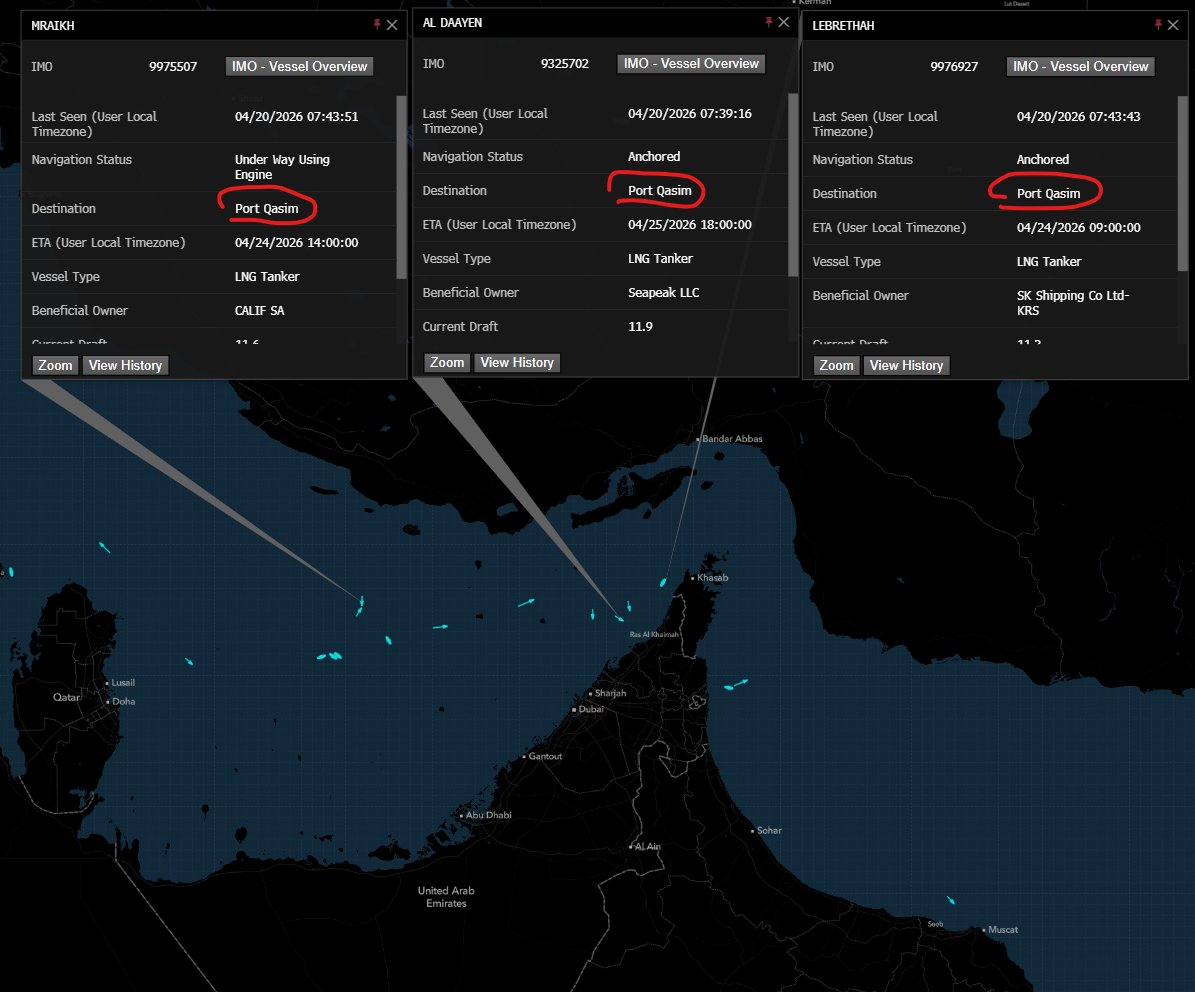Click the Al Ain map label

647,846
